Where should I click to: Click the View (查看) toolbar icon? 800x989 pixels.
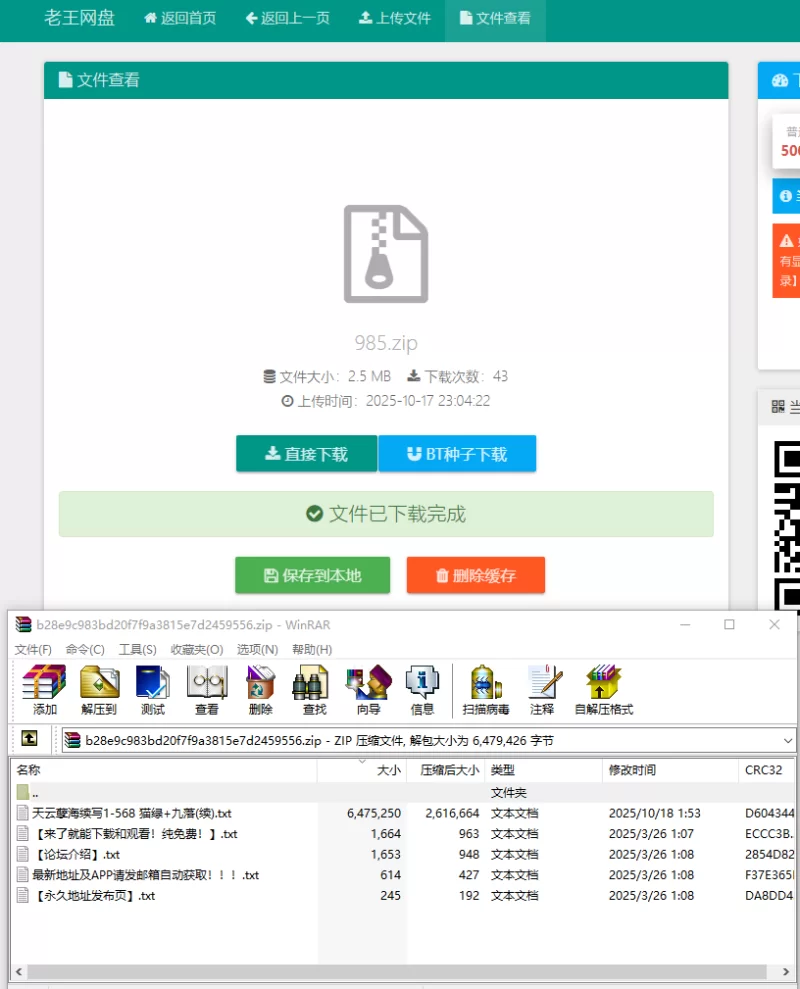[x=207, y=689]
